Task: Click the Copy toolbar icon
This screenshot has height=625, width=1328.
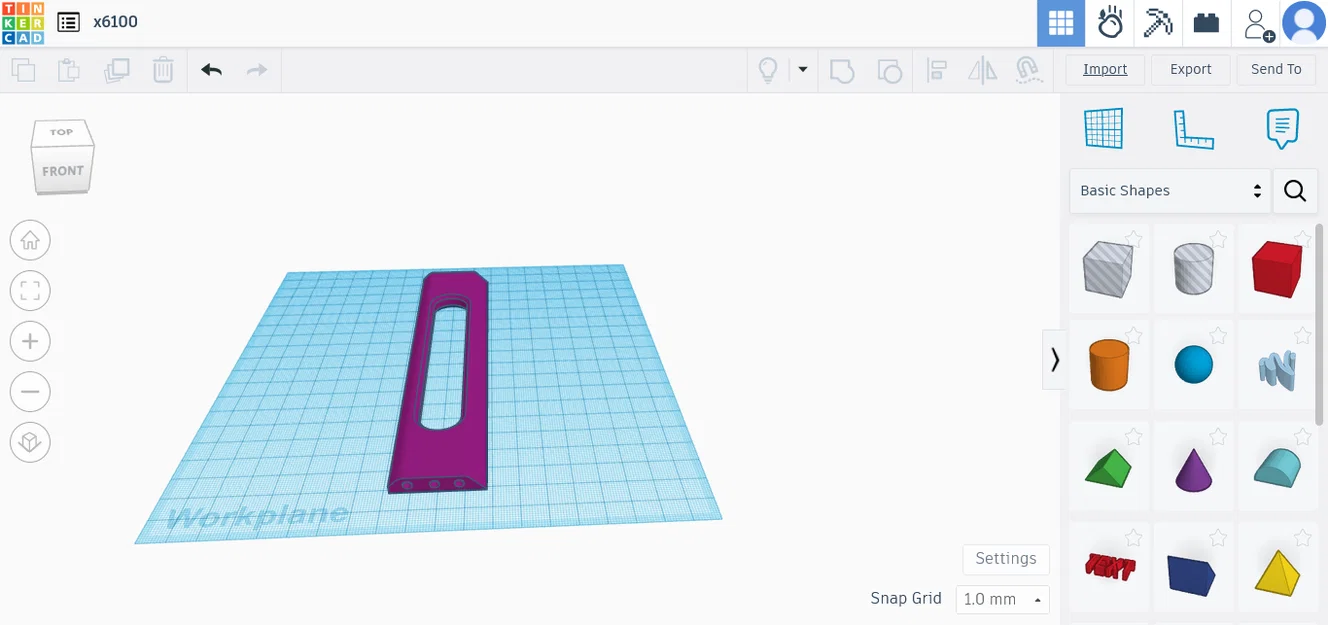Action: [x=23, y=70]
